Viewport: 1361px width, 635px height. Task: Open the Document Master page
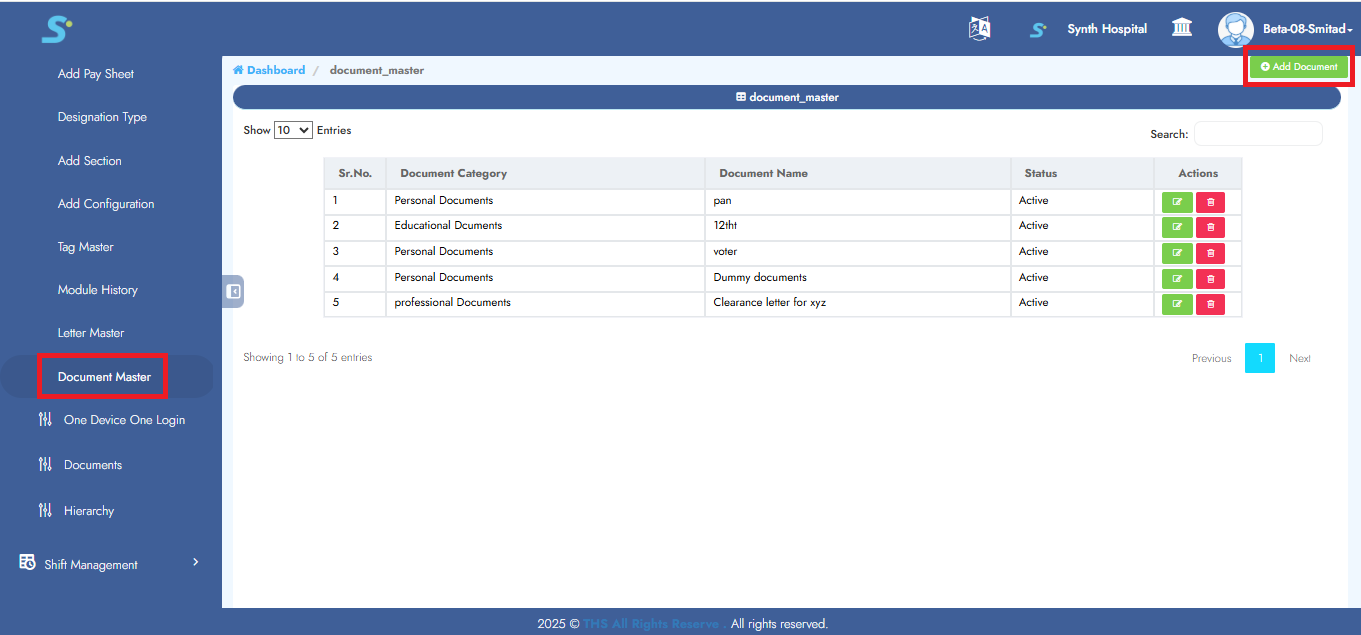coord(102,376)
